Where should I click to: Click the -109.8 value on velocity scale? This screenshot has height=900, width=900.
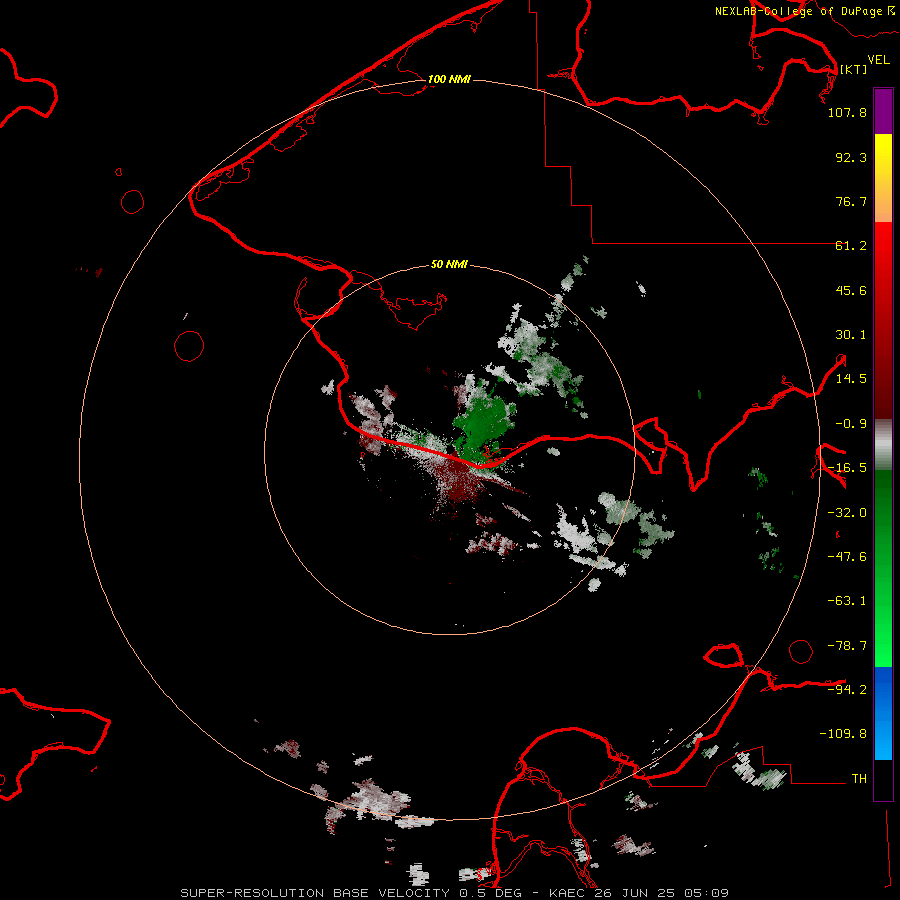click(x=843, y=734)
